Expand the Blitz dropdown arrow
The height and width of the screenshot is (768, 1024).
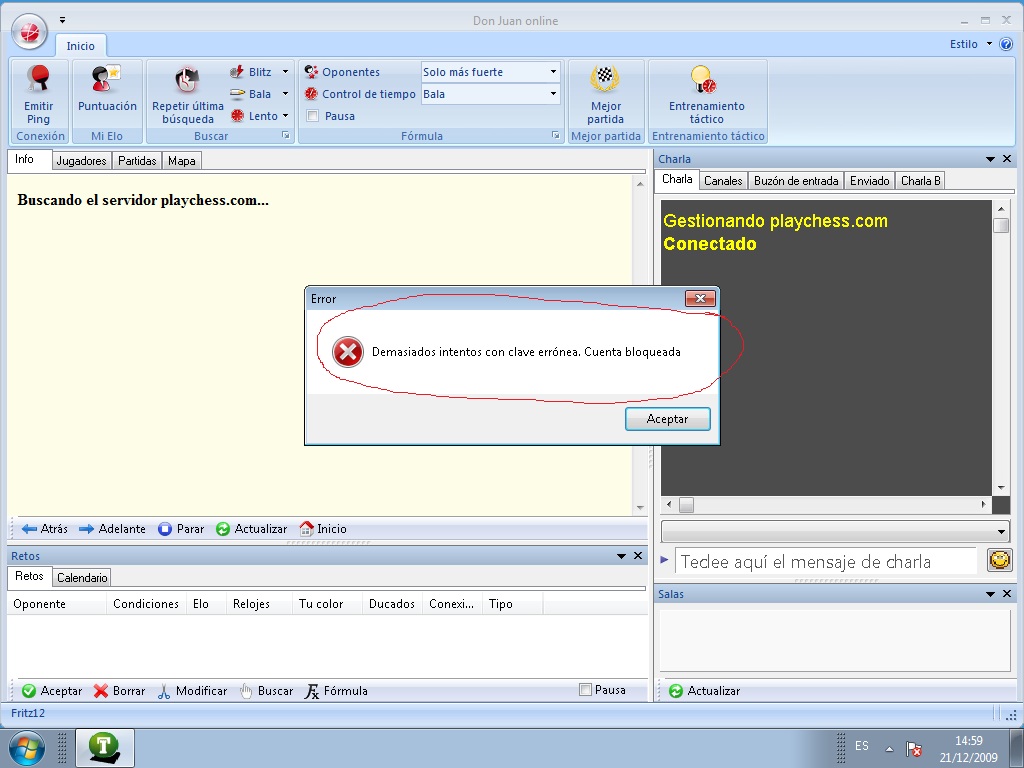pos(285,72)
